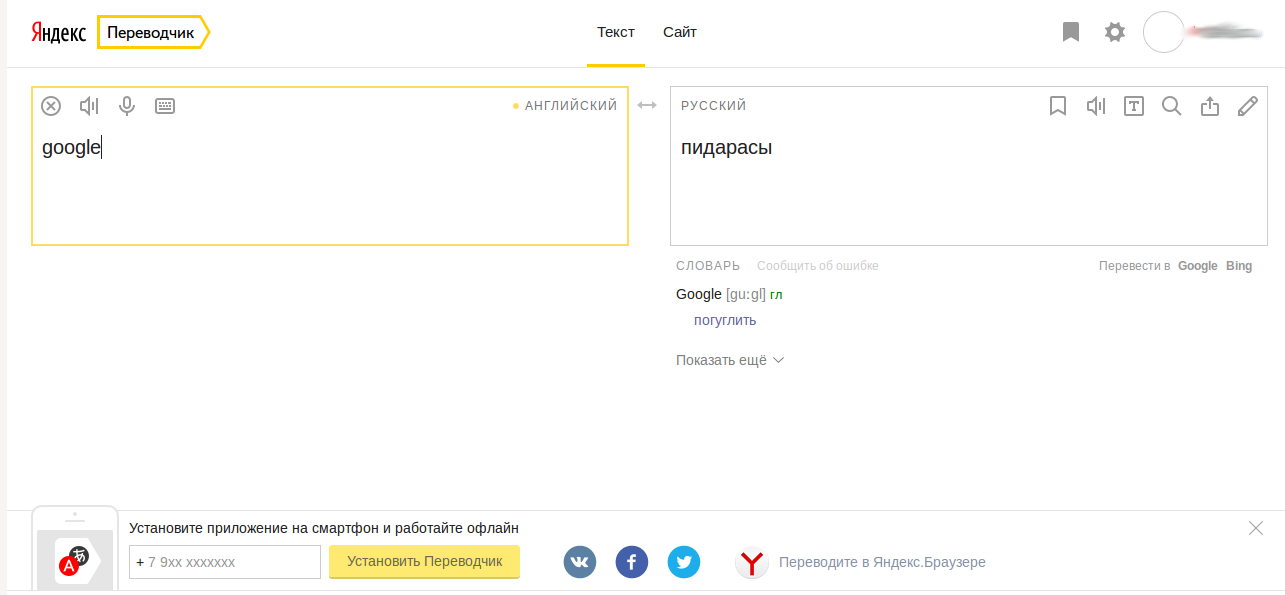This screenshot has width=1285, height=595.
Task: Play the Russian translation audio
Action: tap(1096, 106)
